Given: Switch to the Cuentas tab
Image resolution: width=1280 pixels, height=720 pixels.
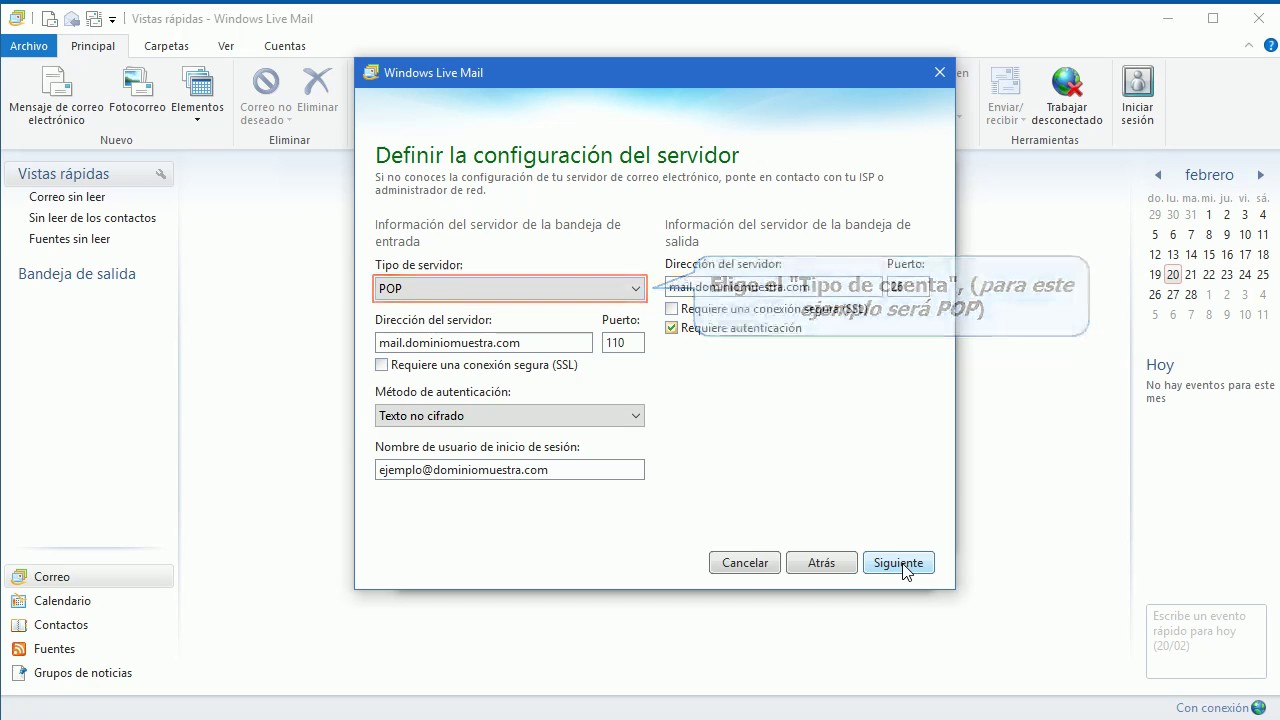Looking at the screenshot, I should click(x=285, y=46).
